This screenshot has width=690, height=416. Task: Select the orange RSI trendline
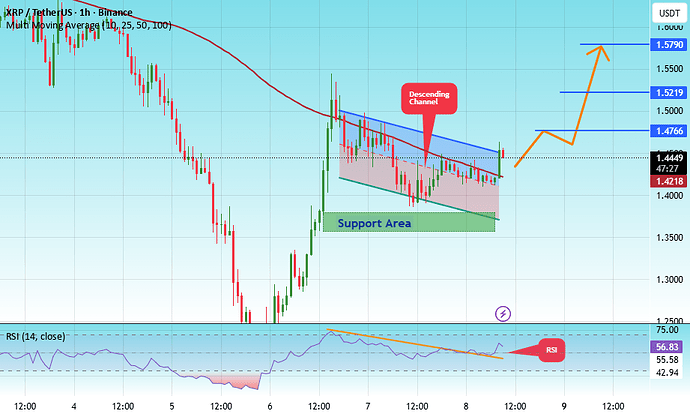pyautogui.click(x=420, y=342)
